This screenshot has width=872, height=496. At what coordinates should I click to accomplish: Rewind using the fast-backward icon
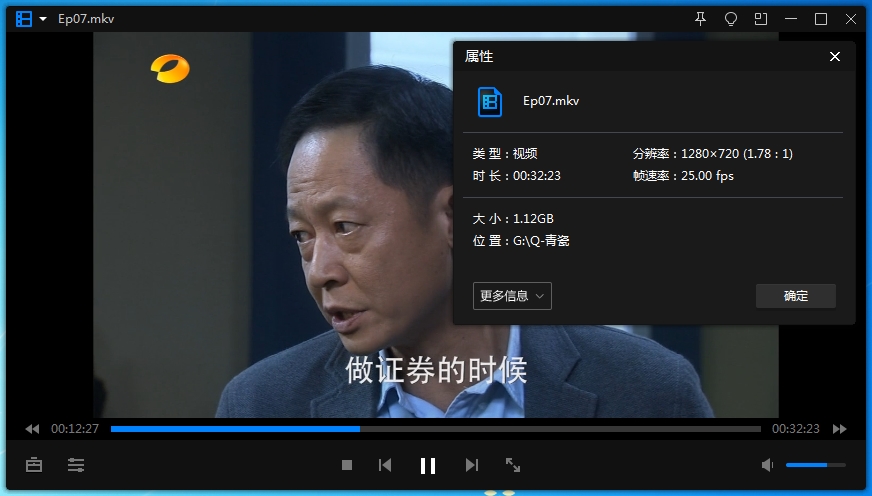(x=32, y=429)
